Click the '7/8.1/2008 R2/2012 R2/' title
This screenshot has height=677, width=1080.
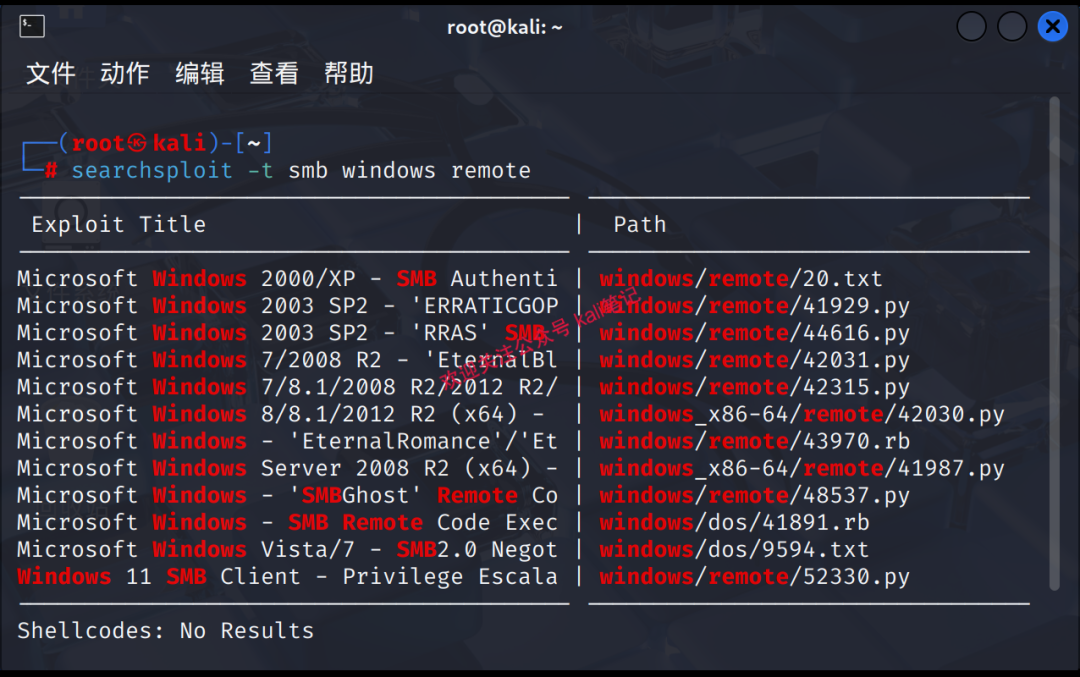pos(287,387)
